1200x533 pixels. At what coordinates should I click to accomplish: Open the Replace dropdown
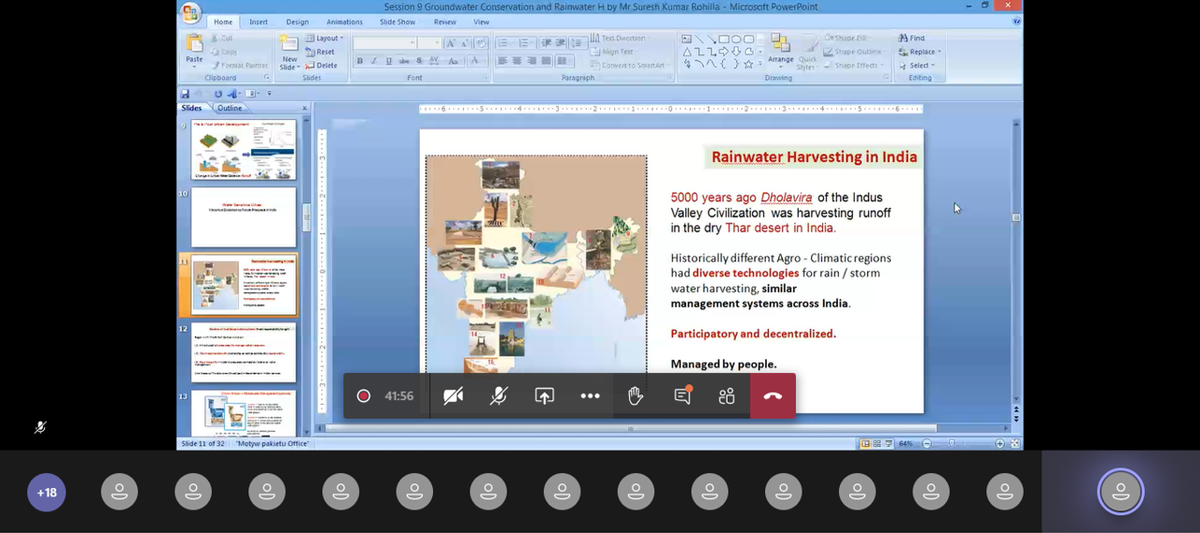click(920, 52)
